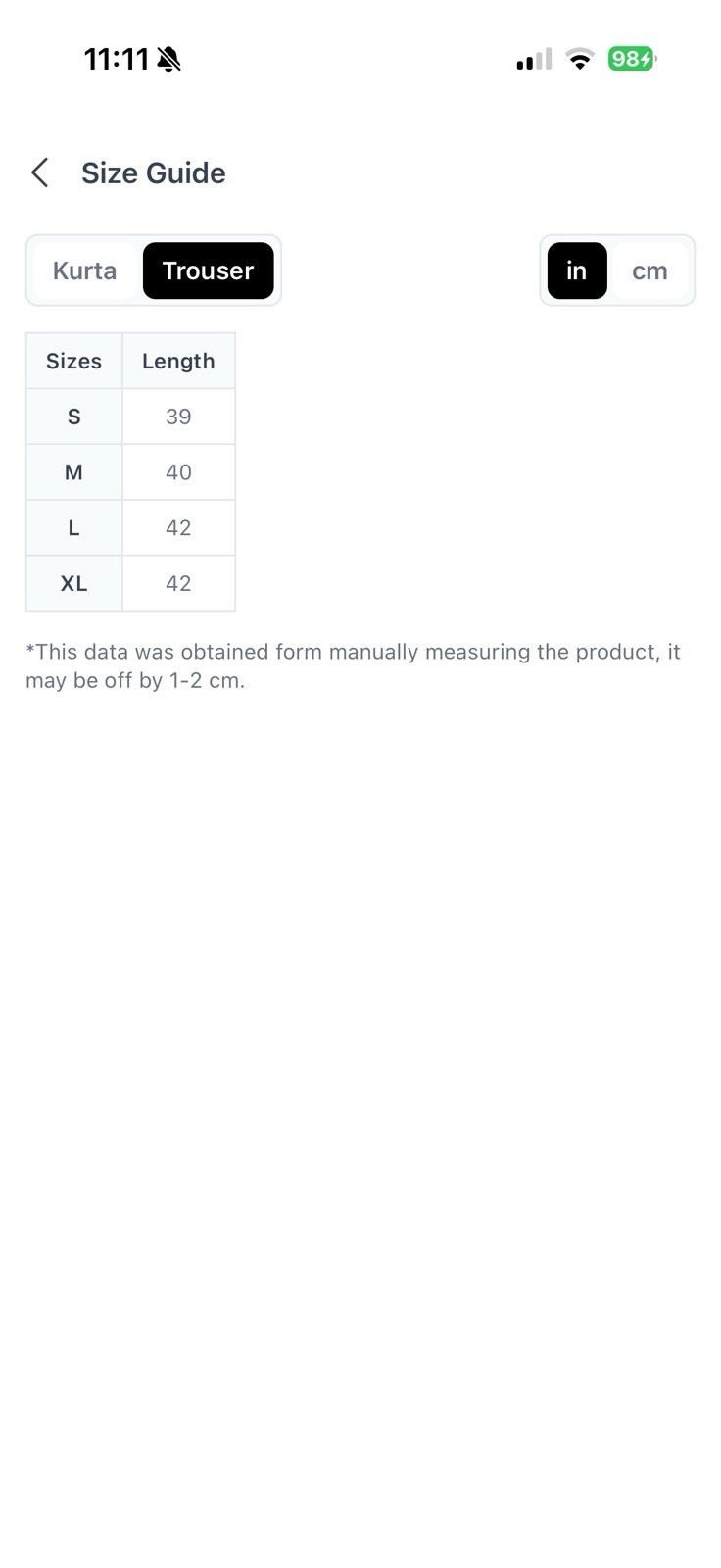Viewport: 721px width, 1568px height.
Task: Tap the Wi-Fi status icon
Action: [x=580, y=60]
